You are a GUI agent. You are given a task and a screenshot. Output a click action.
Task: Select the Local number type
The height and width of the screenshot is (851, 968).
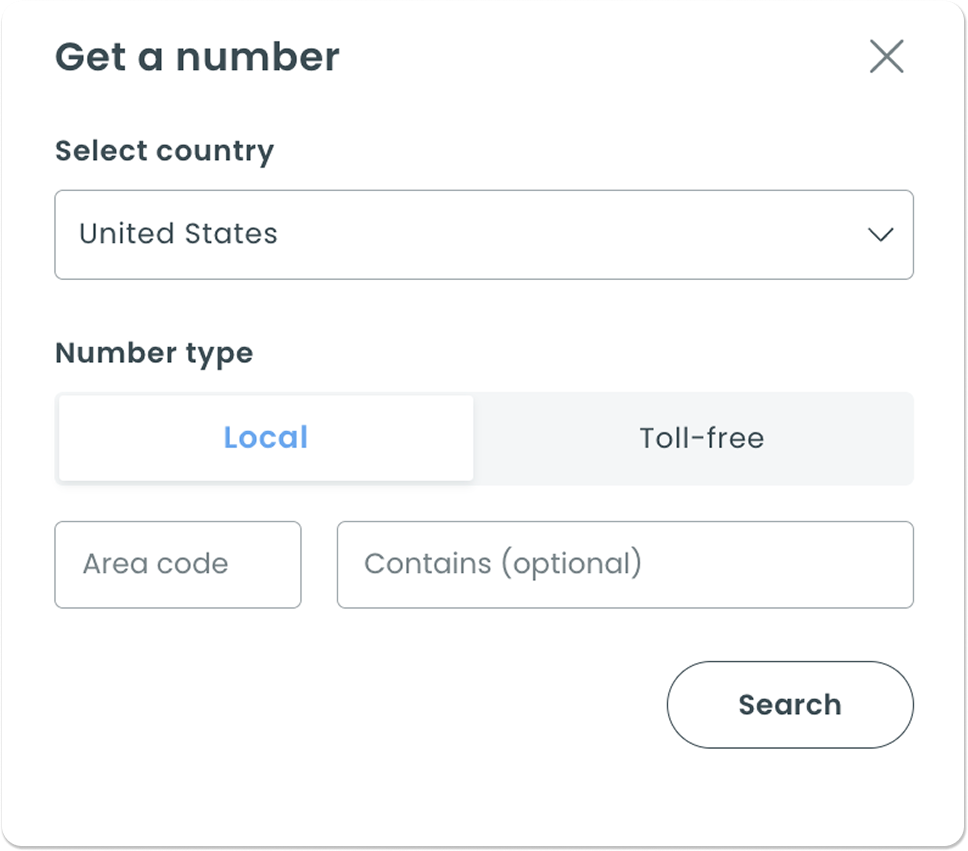tap(265, 438)
